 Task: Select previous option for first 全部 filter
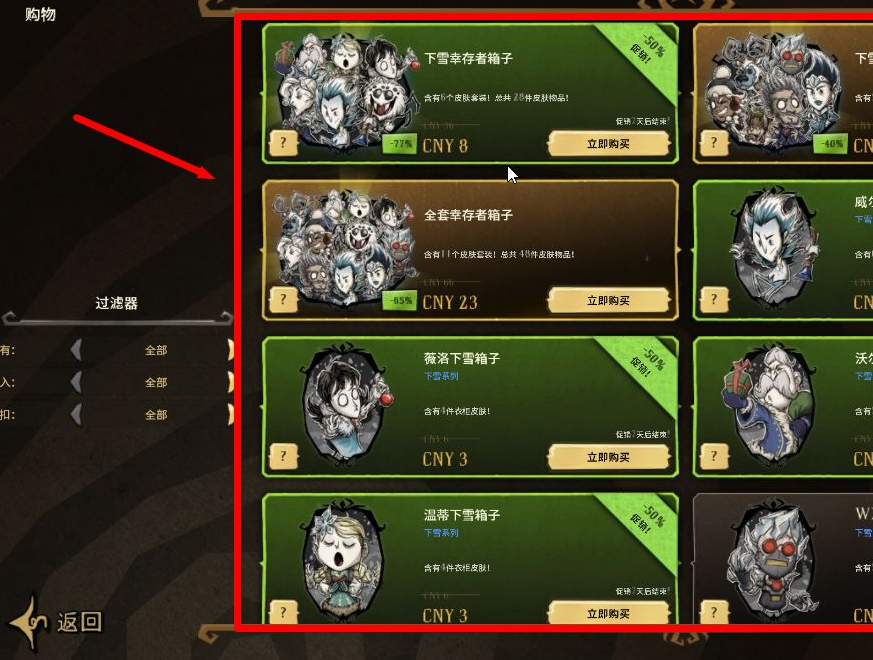pos(76,350)
